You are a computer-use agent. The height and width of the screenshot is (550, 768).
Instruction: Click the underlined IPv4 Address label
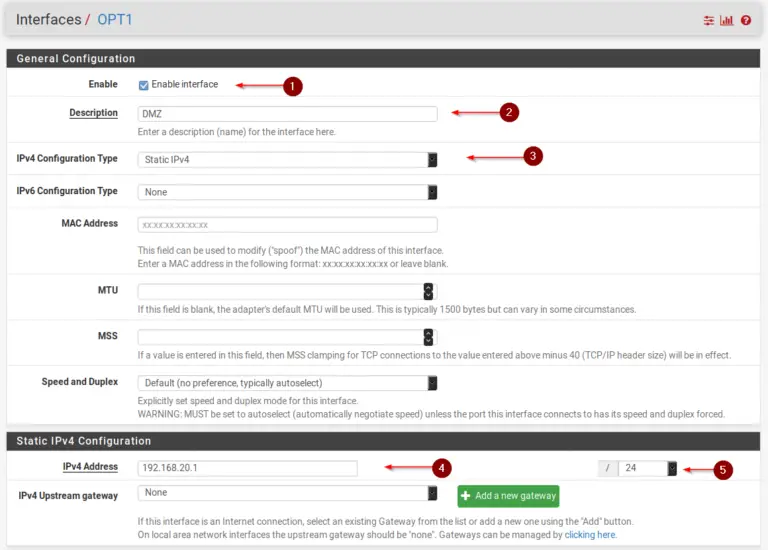click(x=90, y=467)
